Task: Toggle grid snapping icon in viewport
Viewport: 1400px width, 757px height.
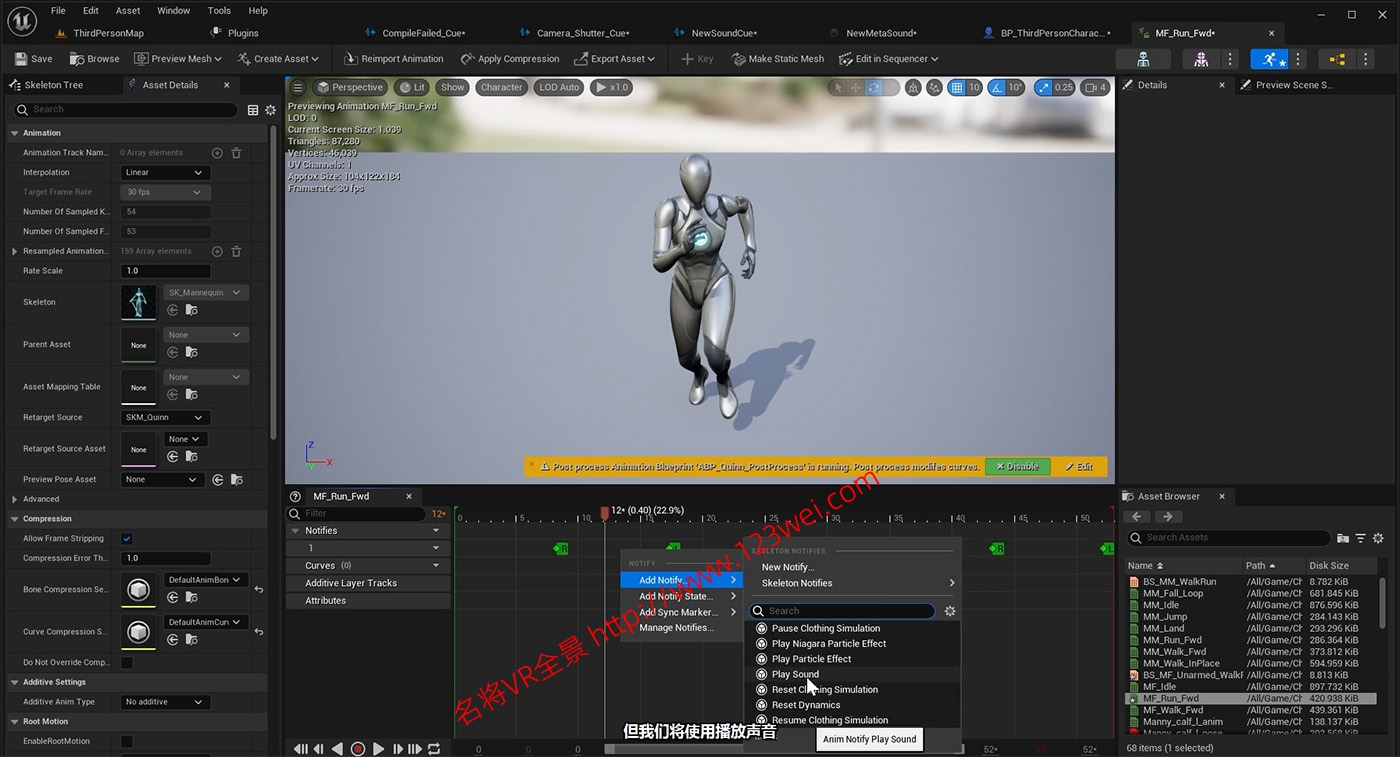Action: pyautogui.click(x=957, y=87)
